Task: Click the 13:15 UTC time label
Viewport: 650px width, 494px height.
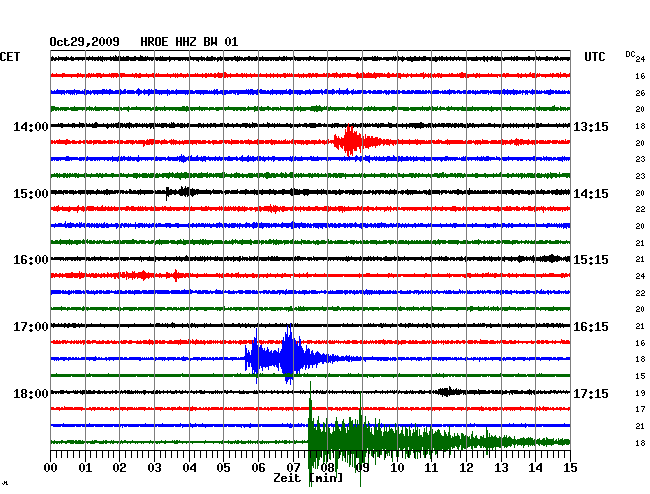Action: [x=591, y=126]
